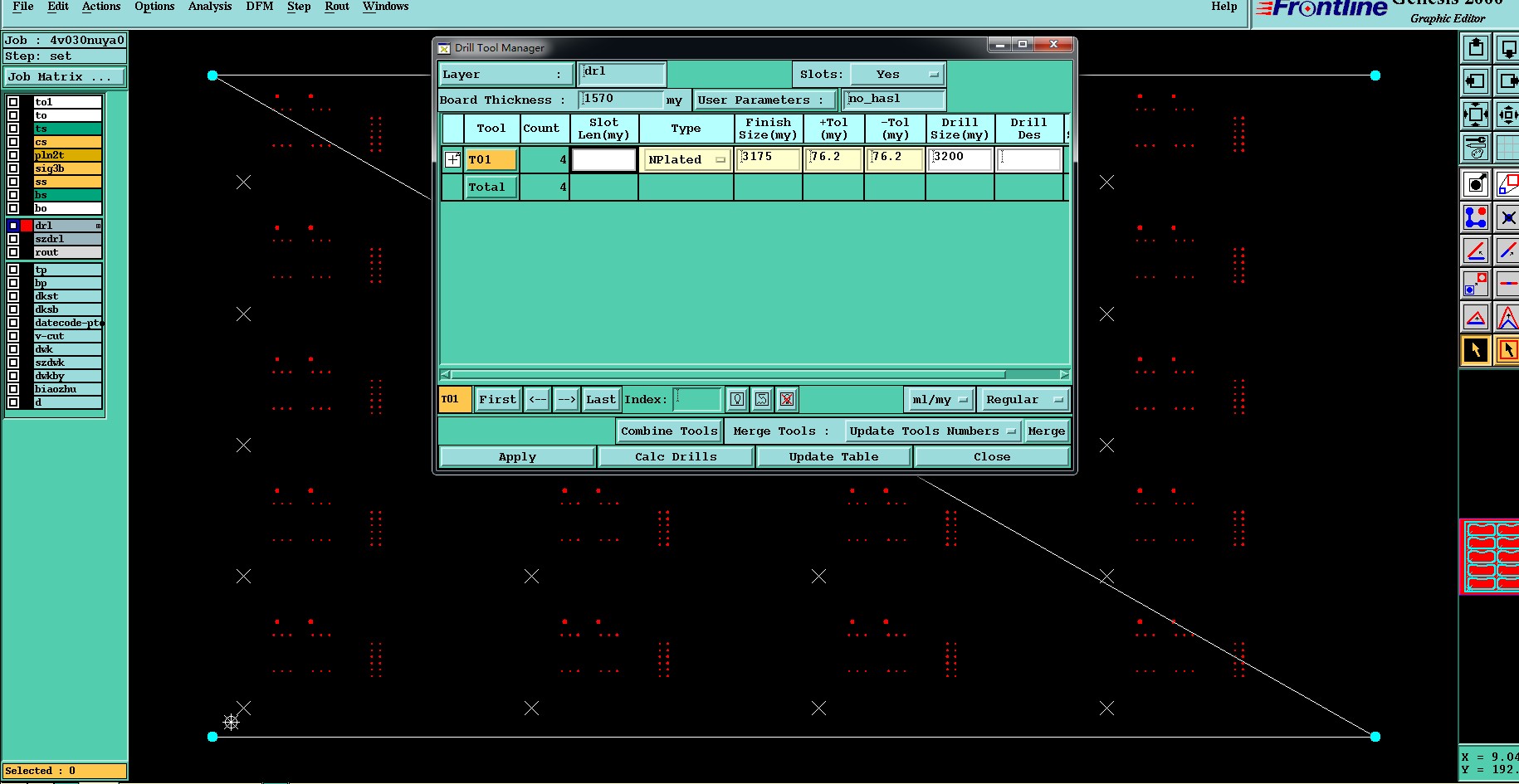
Task: Toggle the sig3b layer checkbox
Action: 13,168
